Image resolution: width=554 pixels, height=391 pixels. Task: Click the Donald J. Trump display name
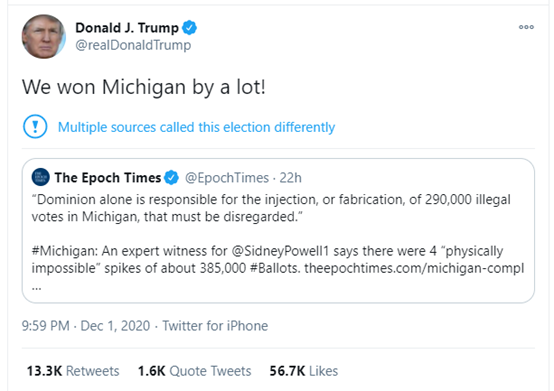click(x=127, y=28)
